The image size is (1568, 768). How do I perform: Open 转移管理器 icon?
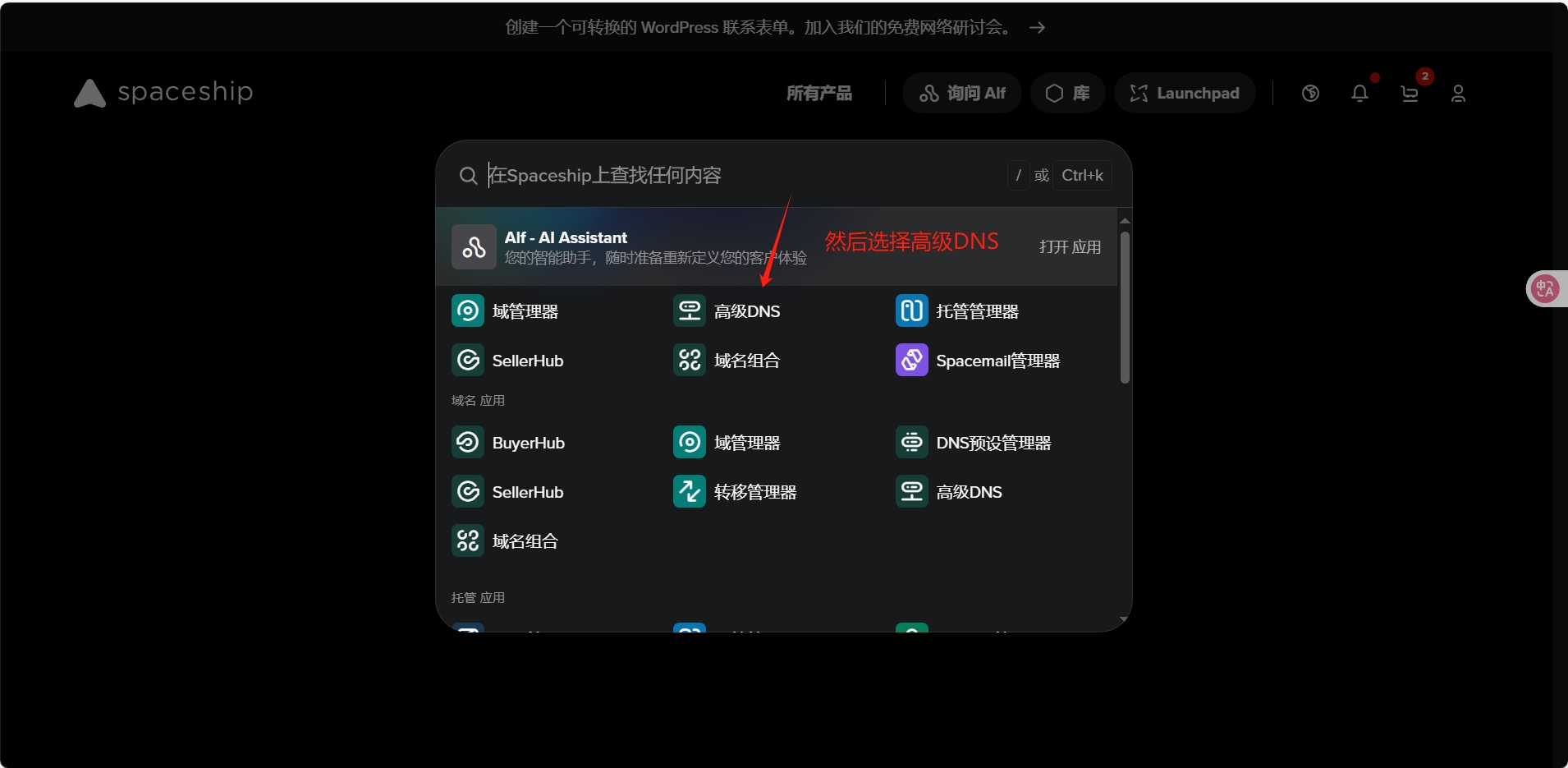tap(690, 492)
